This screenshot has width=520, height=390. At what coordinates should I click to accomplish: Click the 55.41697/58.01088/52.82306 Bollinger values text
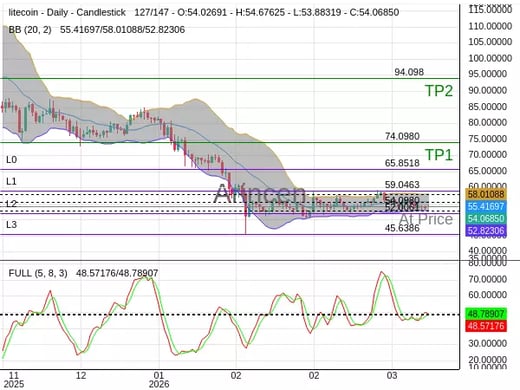point(122,30)
